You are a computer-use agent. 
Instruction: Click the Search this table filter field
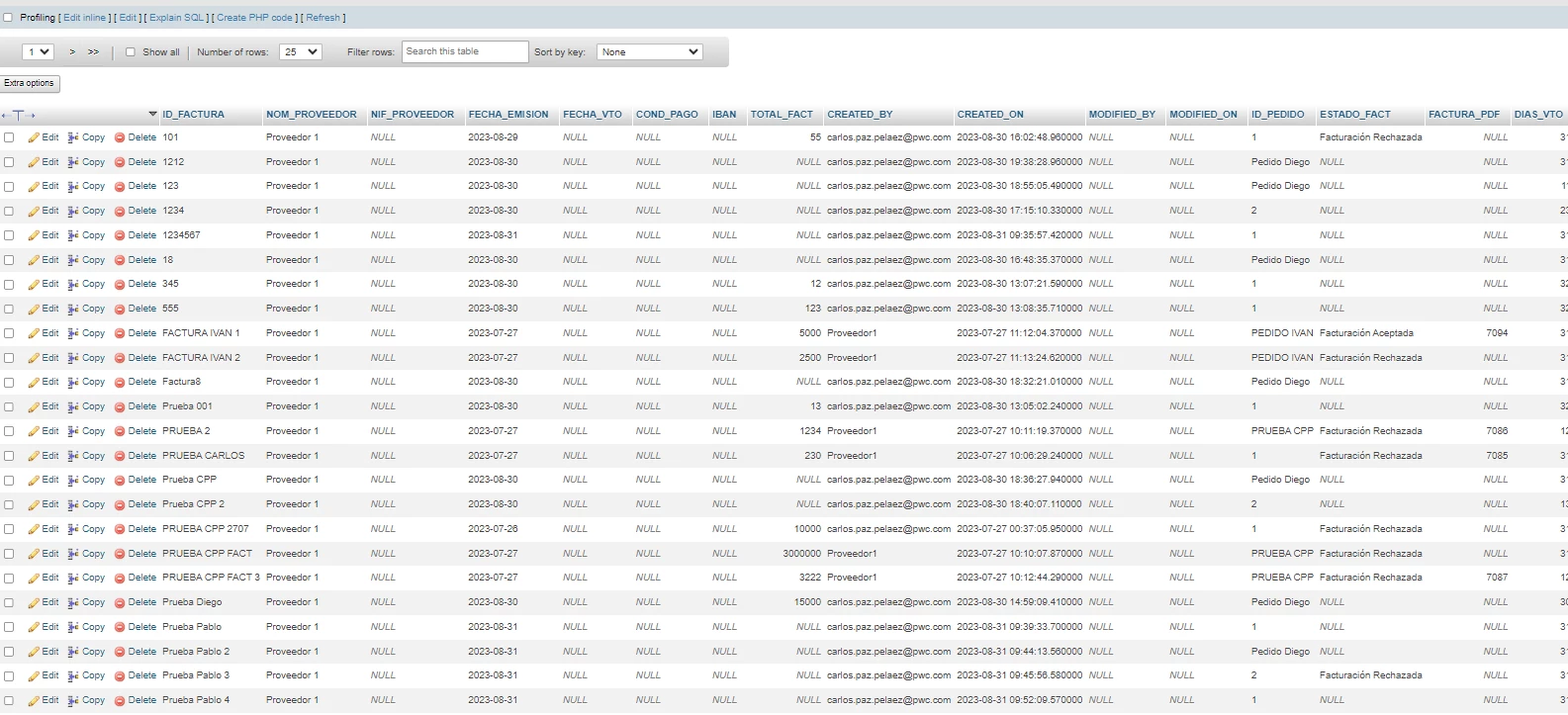(x=465, y=52)
